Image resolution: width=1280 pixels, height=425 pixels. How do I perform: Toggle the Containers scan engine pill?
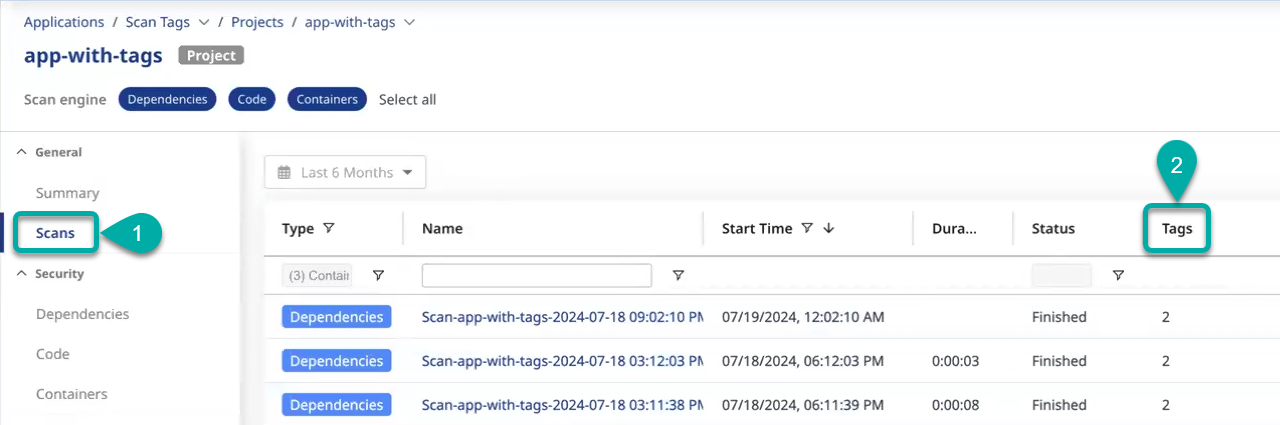(327, 99)
